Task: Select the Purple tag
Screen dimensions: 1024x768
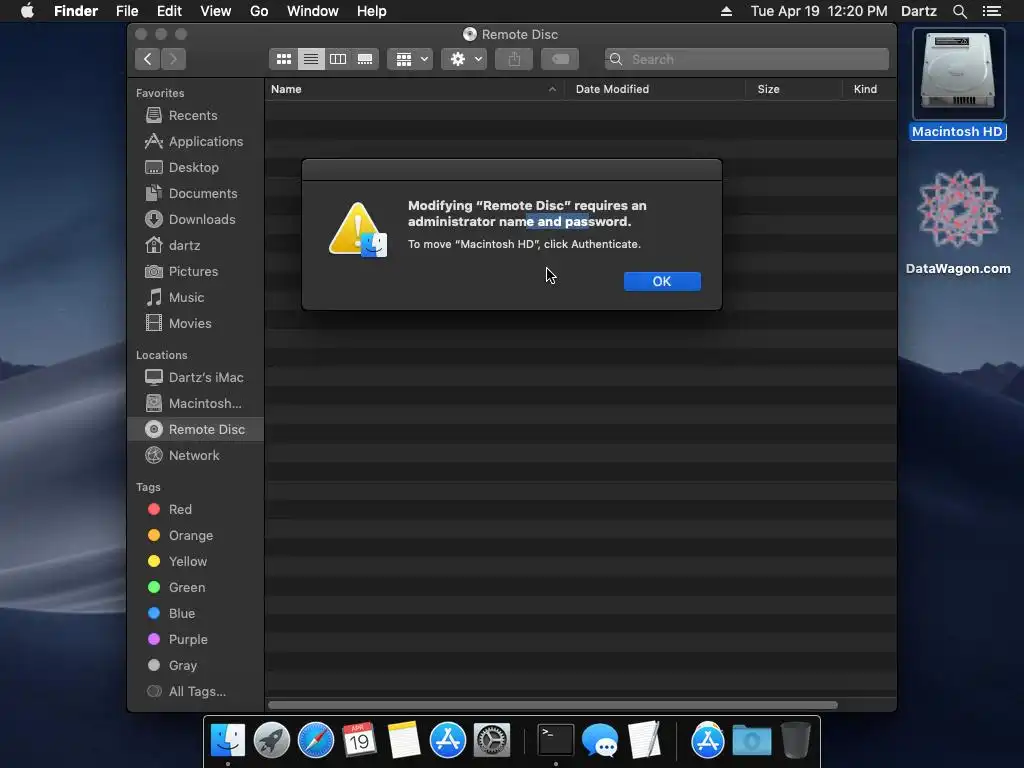Action: pos(196,640)
